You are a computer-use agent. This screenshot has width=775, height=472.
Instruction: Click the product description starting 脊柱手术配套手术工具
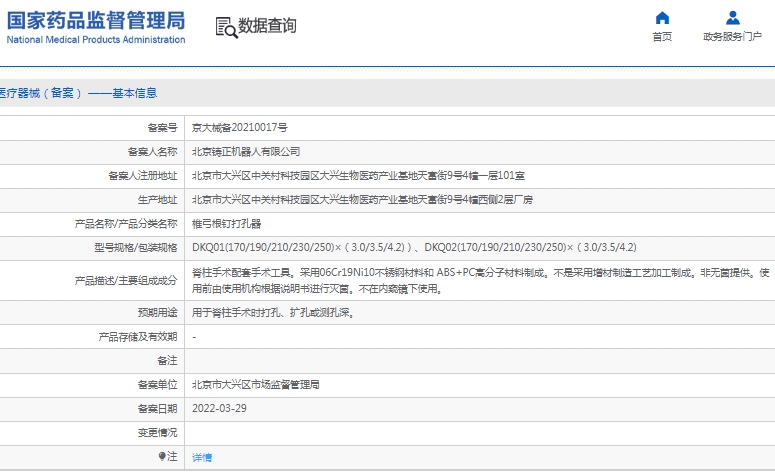click(480, 280)
